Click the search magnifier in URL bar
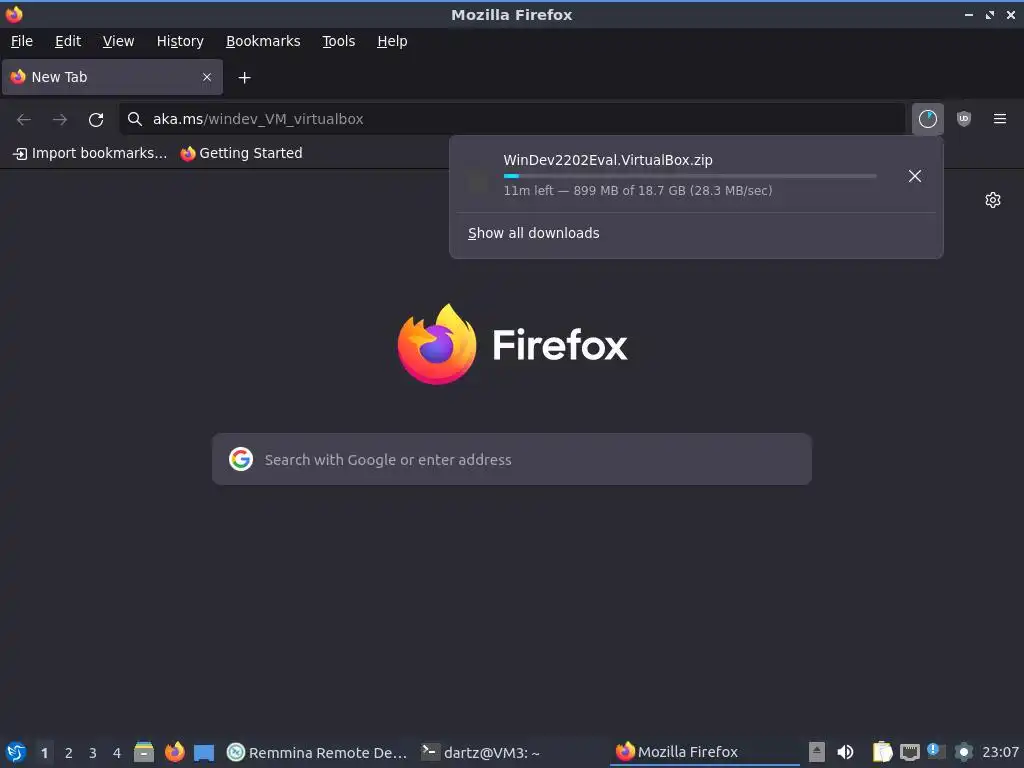 135,119
